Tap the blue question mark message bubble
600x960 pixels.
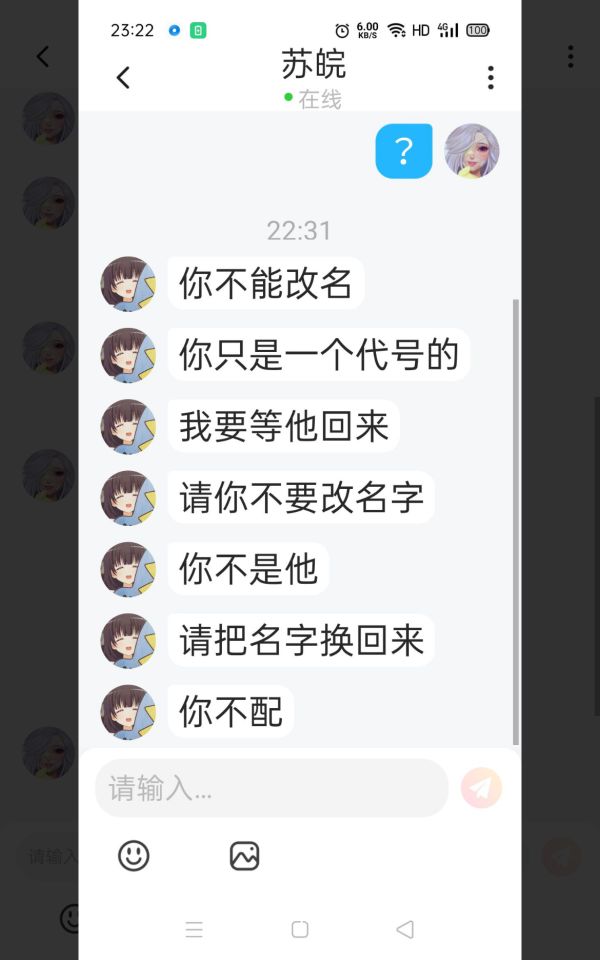(403, 151)
